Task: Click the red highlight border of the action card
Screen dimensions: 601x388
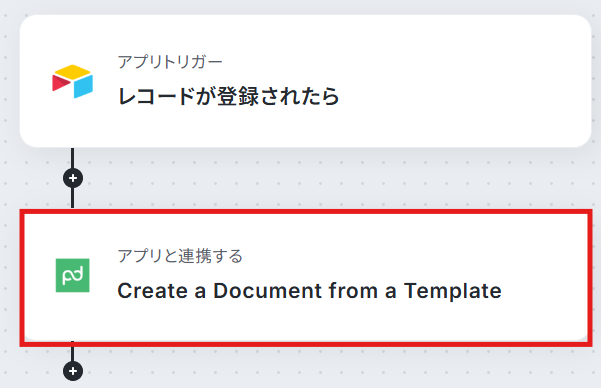Action: (305, 212)
